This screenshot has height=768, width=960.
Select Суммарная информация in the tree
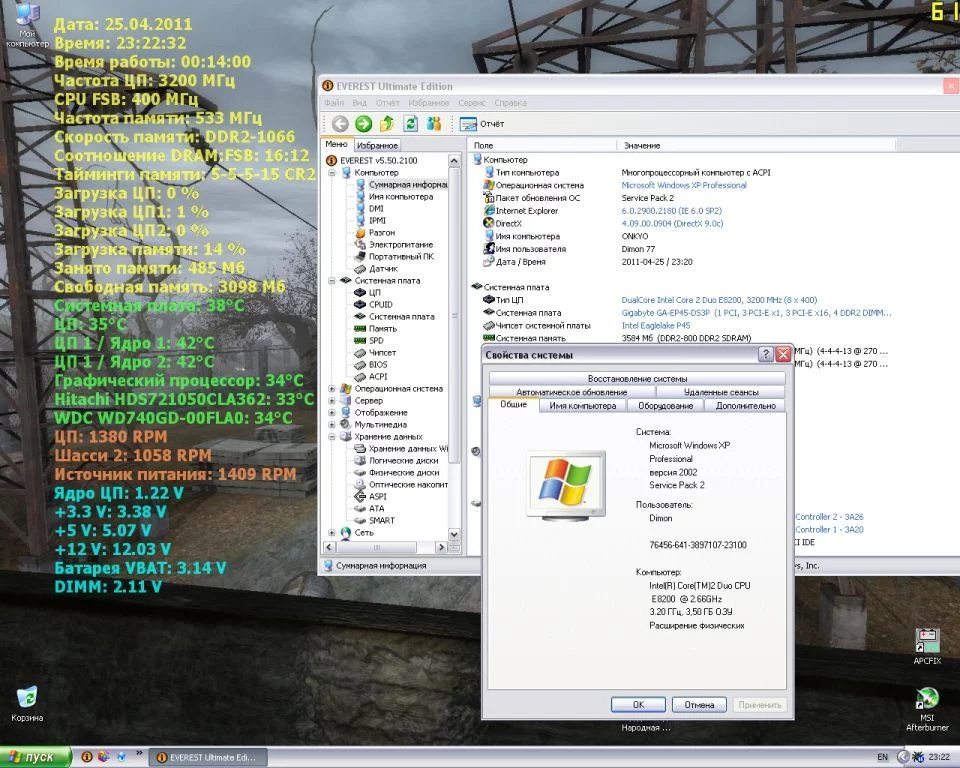(x=408, y=184)
